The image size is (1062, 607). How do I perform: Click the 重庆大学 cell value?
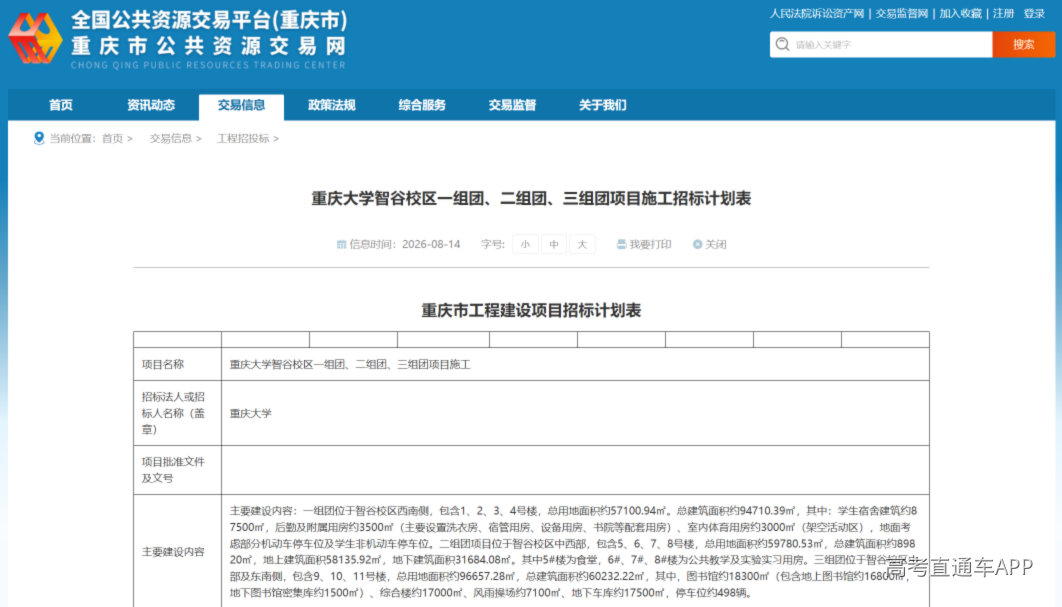(251, 413)
